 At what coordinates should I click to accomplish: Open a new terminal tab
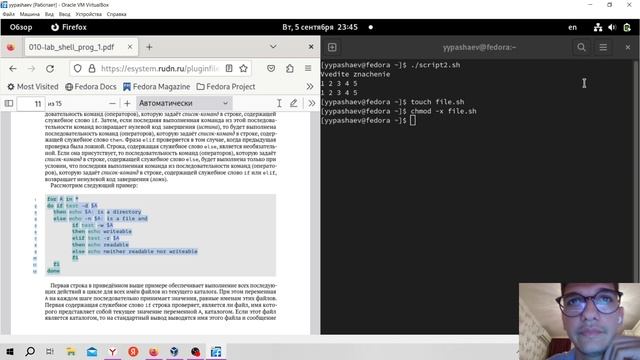click(x=332, y=47)
